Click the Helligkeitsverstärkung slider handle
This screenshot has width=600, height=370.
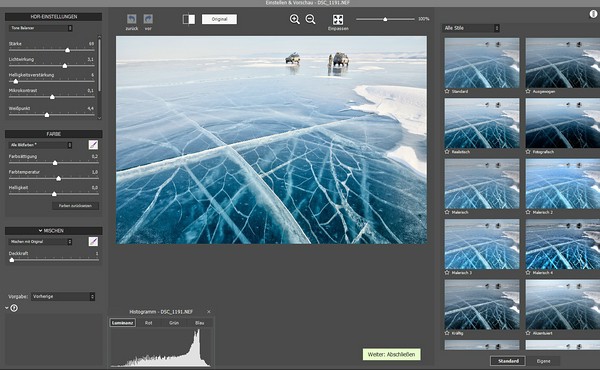pyautogui.click(x=16, y=81)
